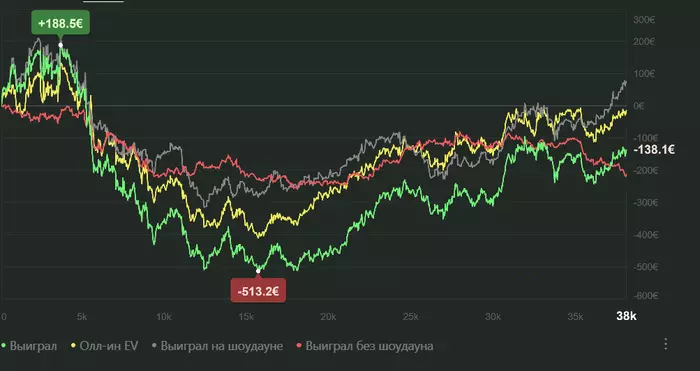Toggle the red Выиграл без шоудауна series
This screenshot has width=700, height=371.
point(365,346)
